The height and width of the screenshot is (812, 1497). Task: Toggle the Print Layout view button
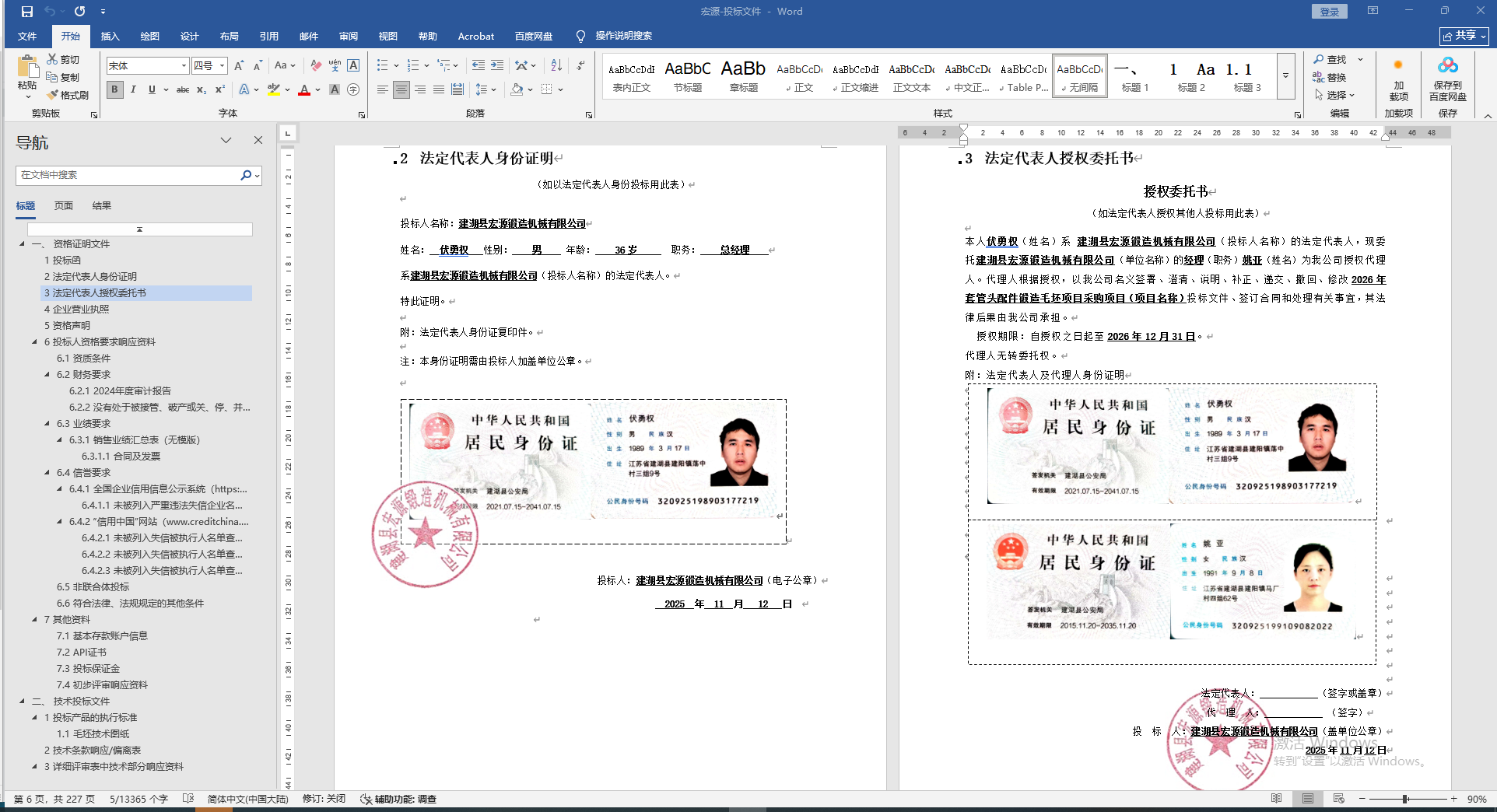pyautogui.click(x=1308, y=799)
